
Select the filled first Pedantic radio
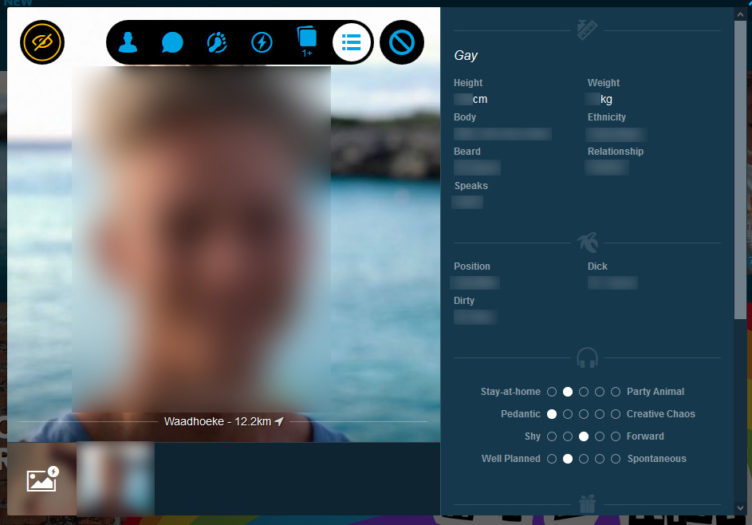pos(552,414)
